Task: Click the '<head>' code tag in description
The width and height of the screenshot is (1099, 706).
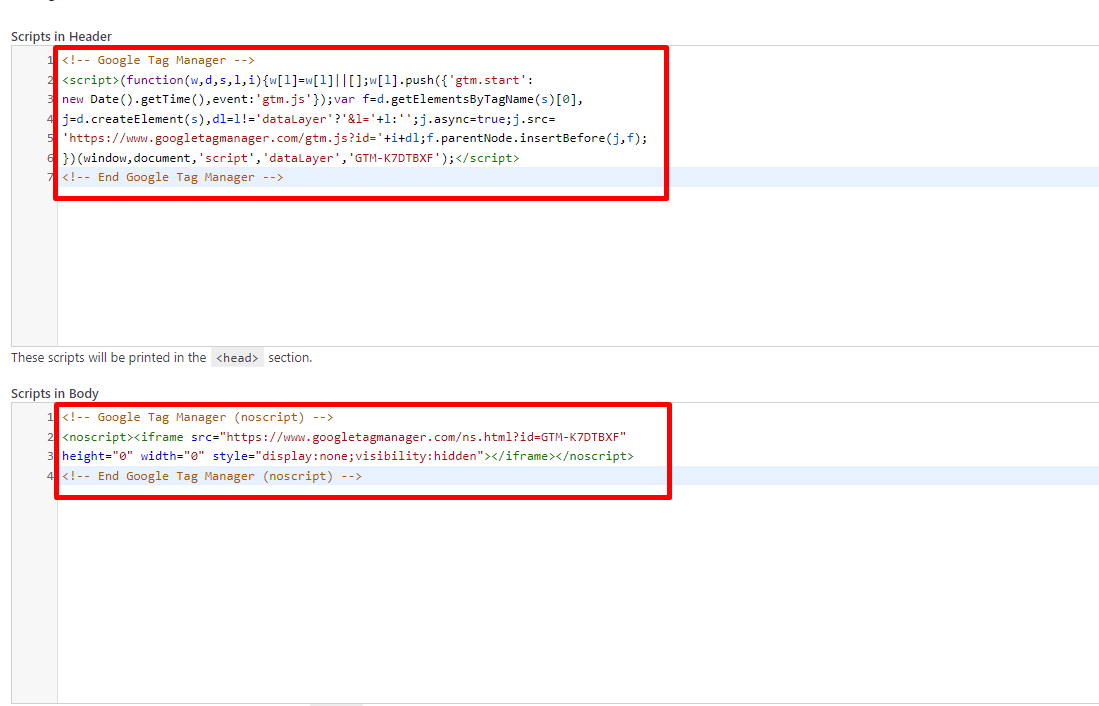Action: [238, 358]
